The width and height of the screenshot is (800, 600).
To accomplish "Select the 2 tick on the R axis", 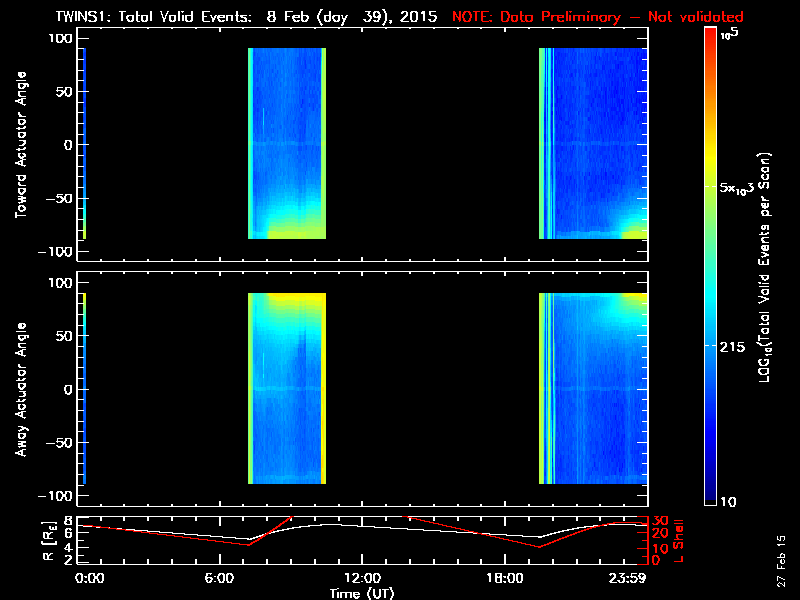I will click(67, 560).
